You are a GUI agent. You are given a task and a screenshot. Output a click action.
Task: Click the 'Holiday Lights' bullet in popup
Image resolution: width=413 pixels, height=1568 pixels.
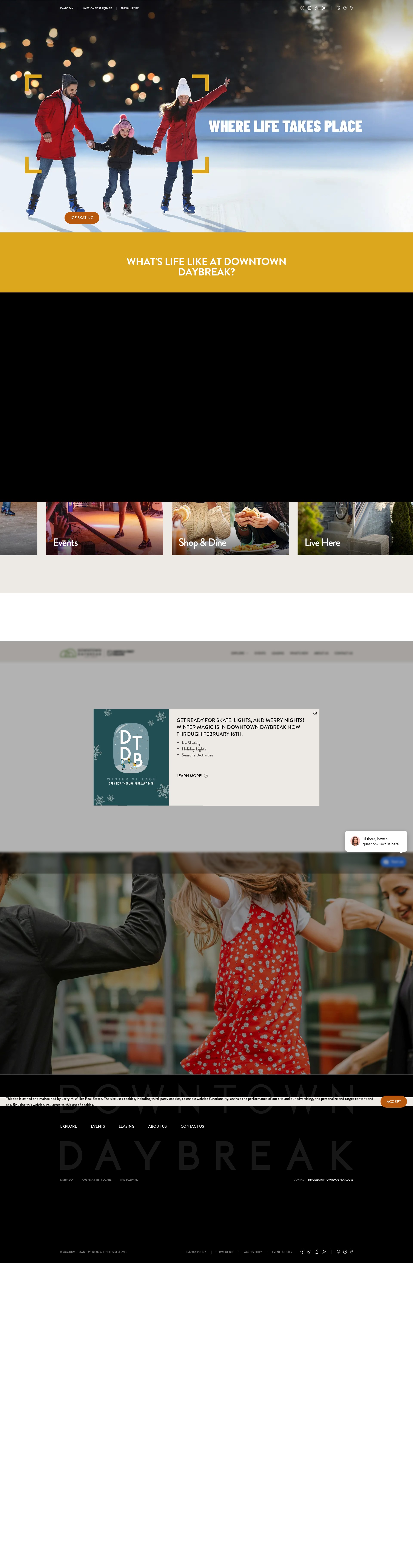pyautogui.click(x=194, y=749)
